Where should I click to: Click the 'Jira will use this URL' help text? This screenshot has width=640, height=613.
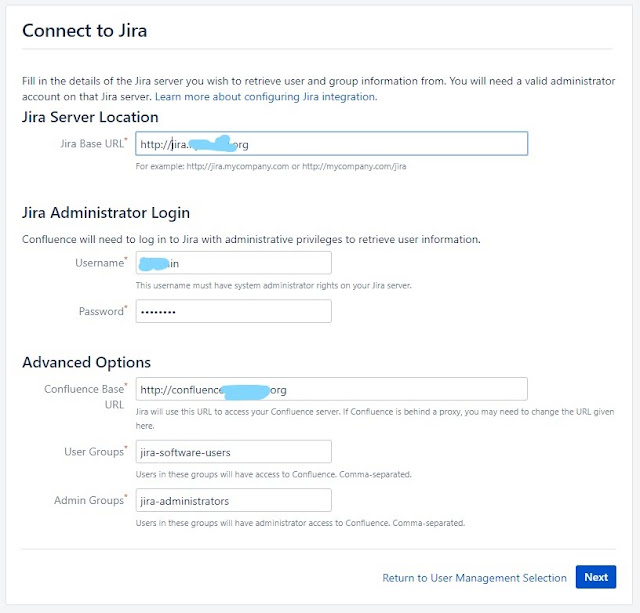[x=375, y=419]
